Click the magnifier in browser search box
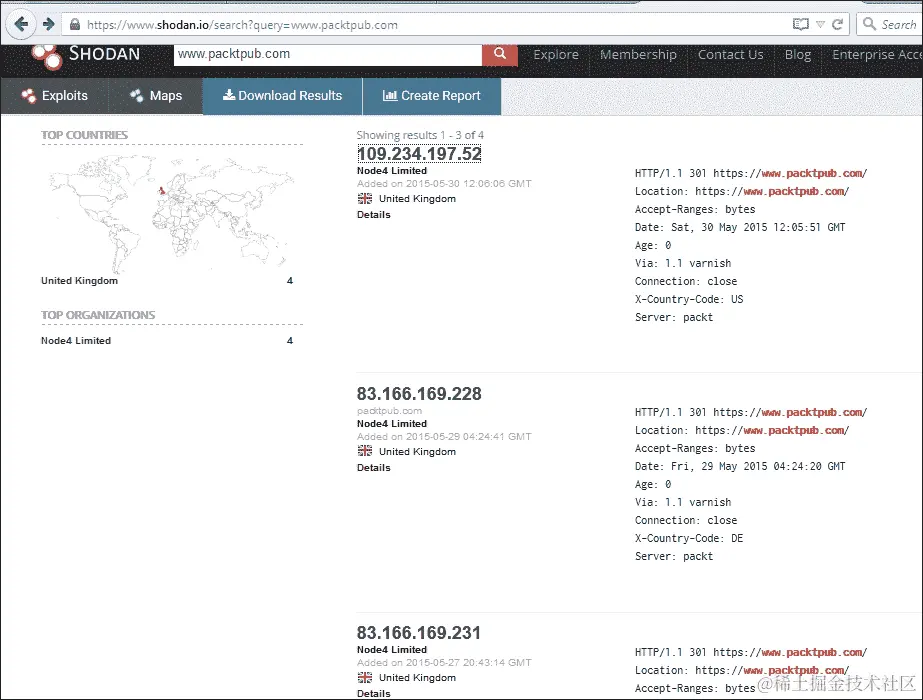Screen dimensions: 923x700 click(x=869, y=24)
